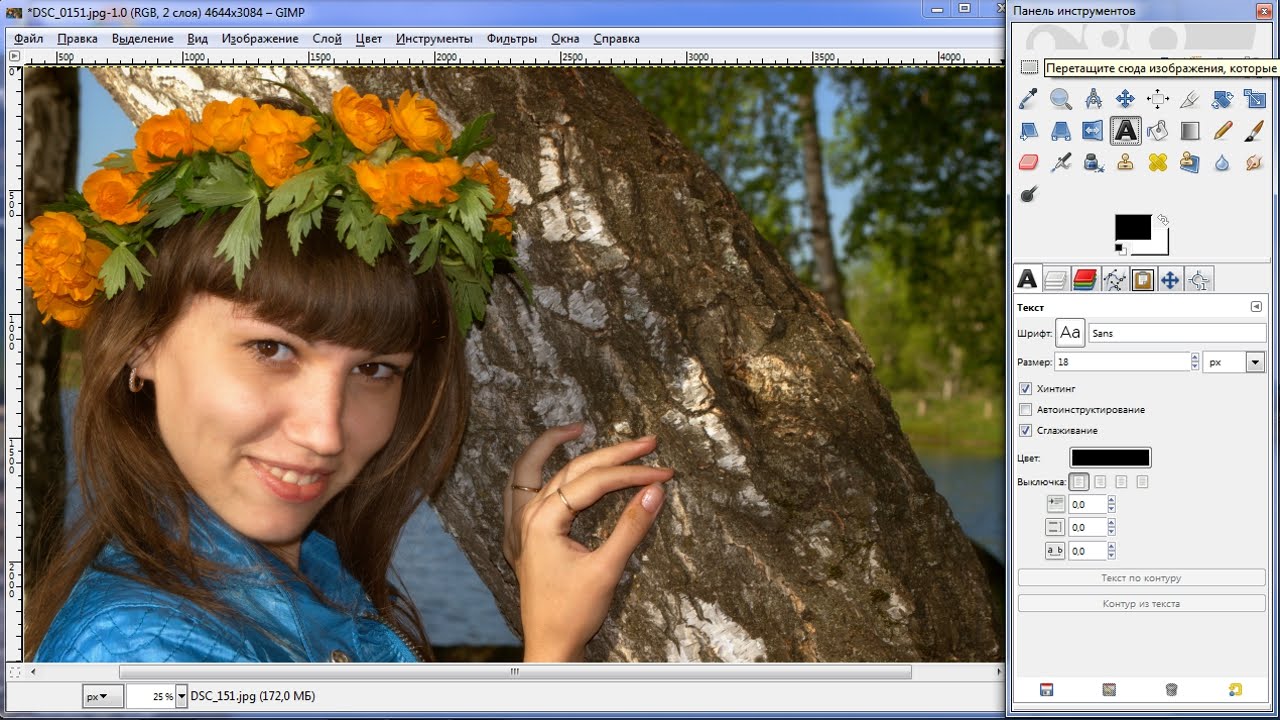The width and height of the screenshot is (1280, 720).
Task: Select the Move tool in toolbox
Action: 1125,98
